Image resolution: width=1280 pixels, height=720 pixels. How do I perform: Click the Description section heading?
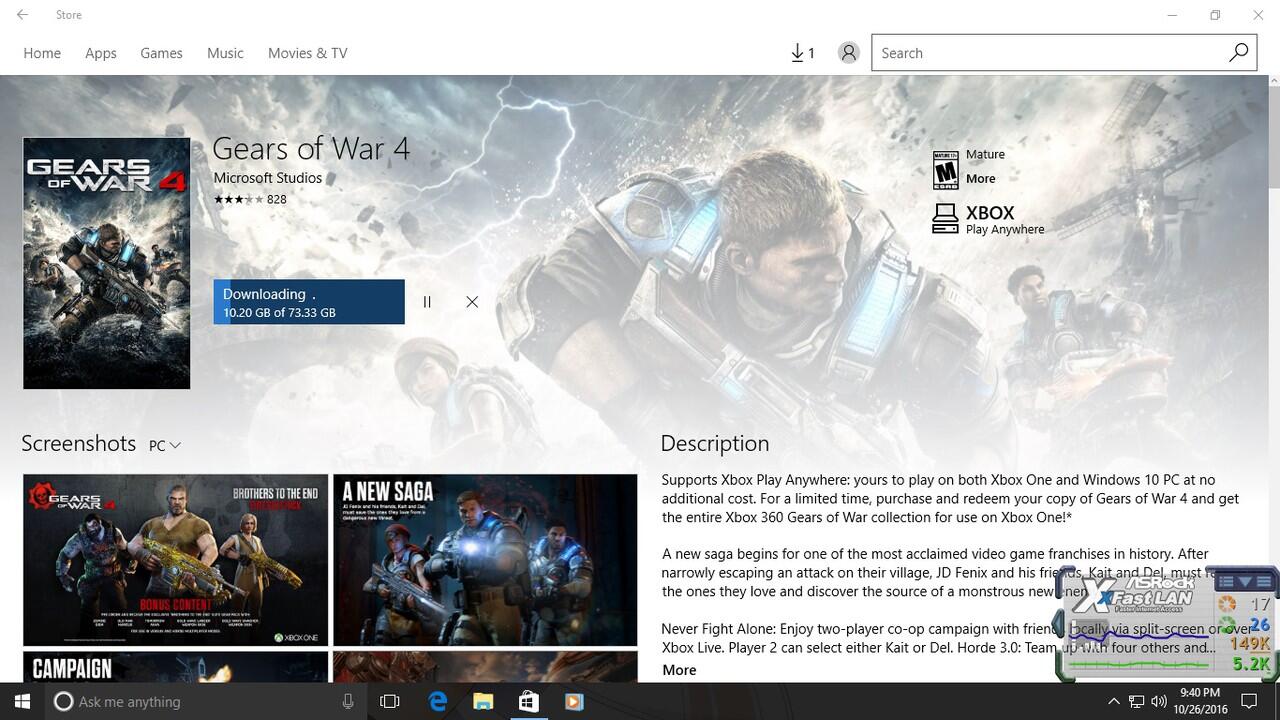click(x=715, y=443)
